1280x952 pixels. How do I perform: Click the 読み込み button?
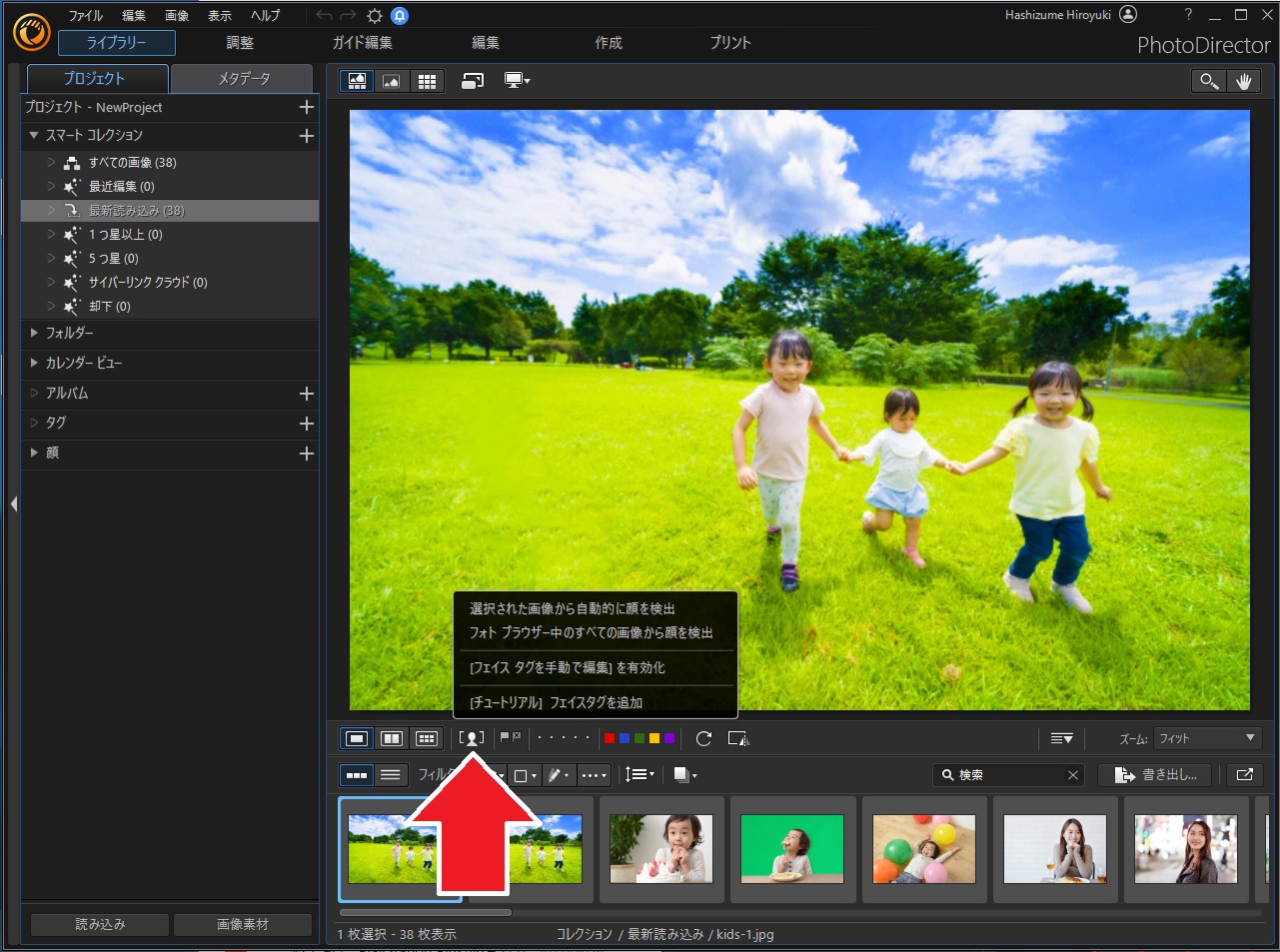100,924
